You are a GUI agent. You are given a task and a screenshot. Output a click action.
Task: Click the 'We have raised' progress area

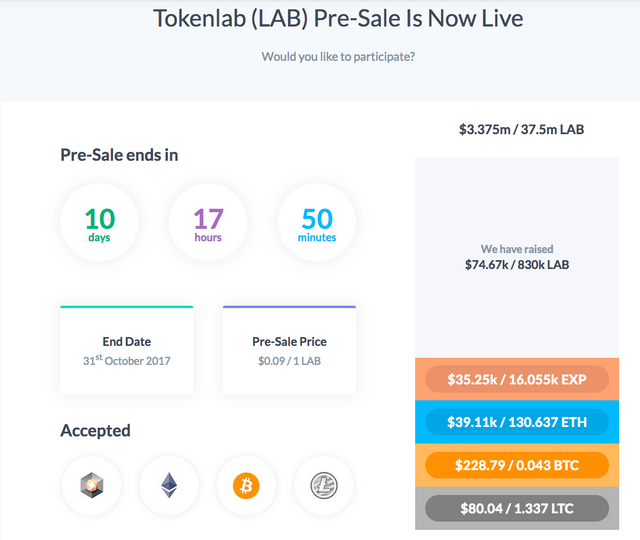[x=517, y=257]
